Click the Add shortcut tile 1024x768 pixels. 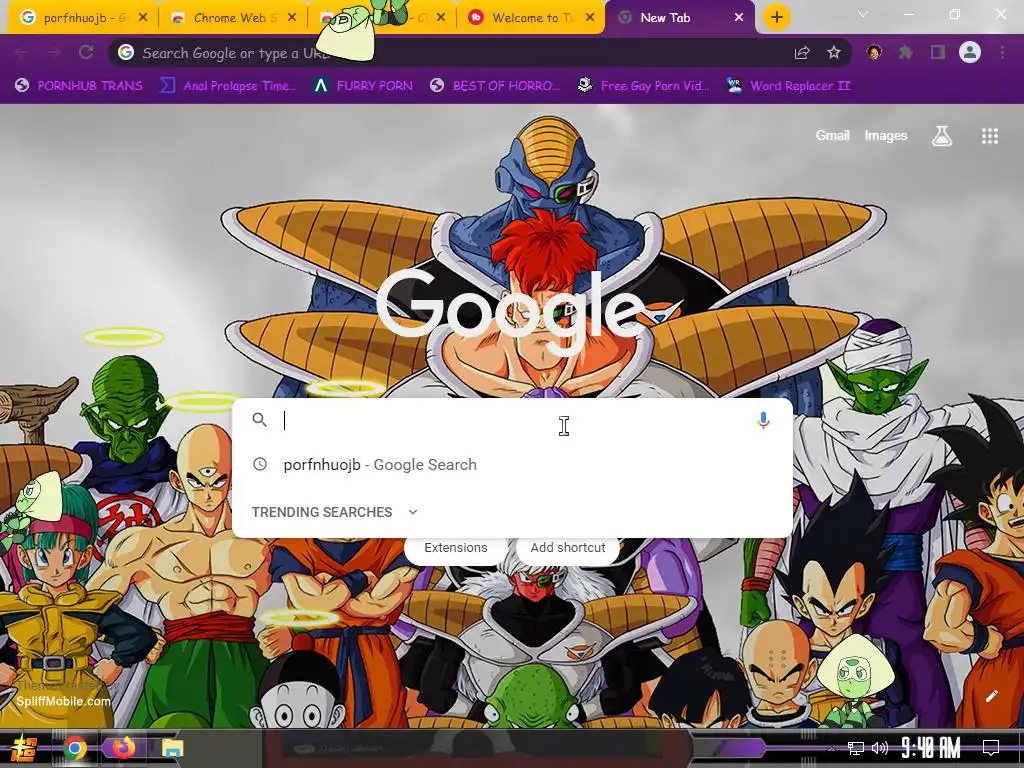[x=568, y=548]
